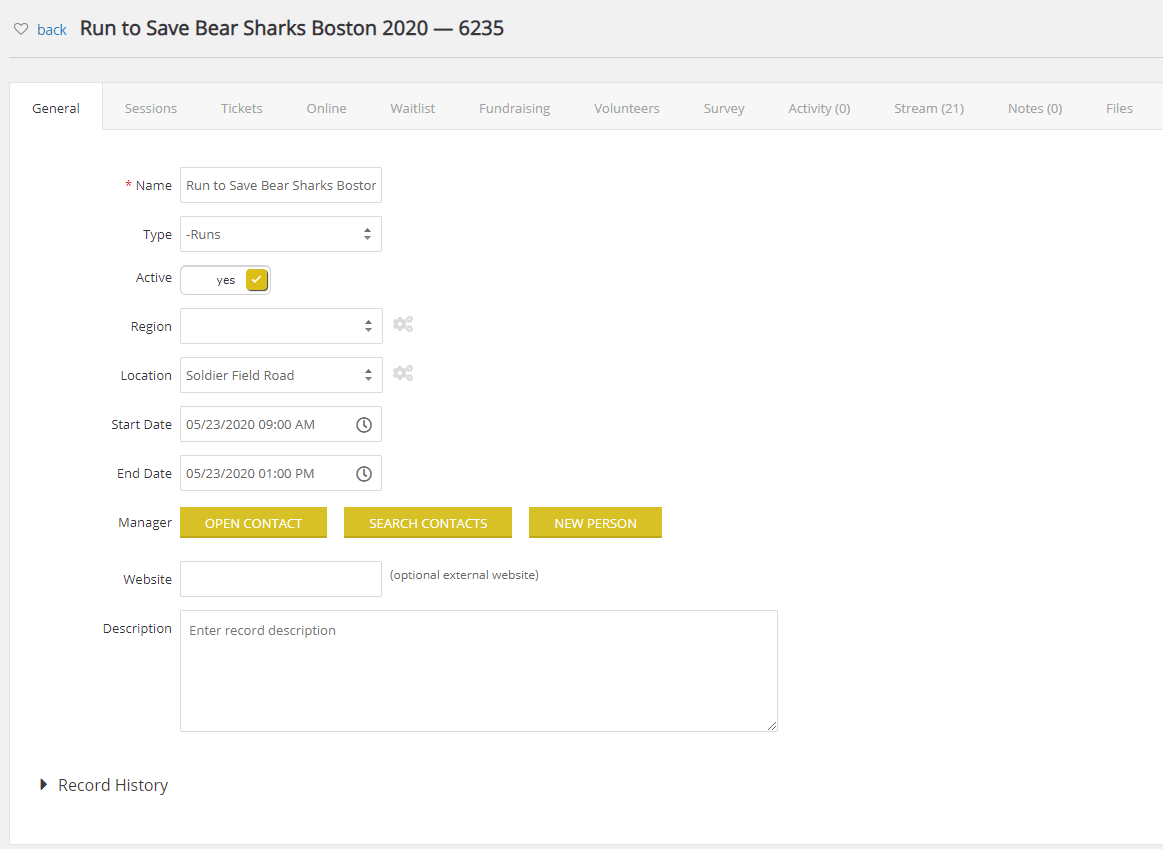Viewport: 1163px width, 849px height.
Task: Open the Location dropdown
Action: (x=281, y=375)
